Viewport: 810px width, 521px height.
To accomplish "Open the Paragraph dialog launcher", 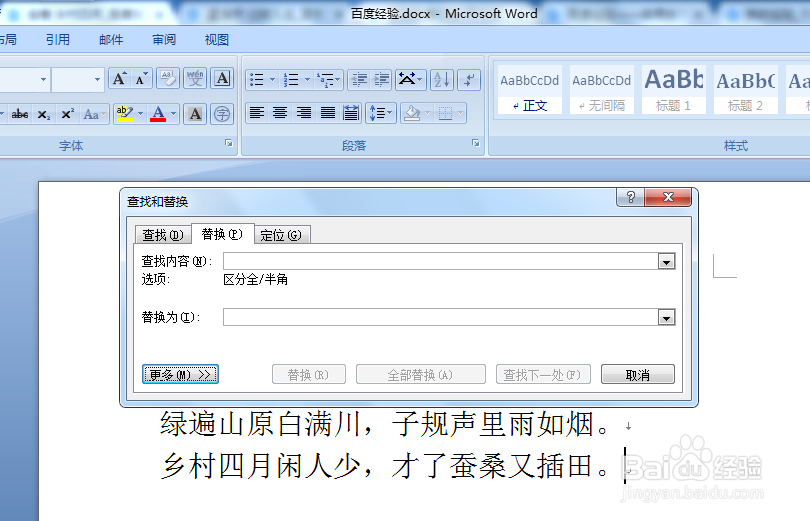I will click(475, 144).
